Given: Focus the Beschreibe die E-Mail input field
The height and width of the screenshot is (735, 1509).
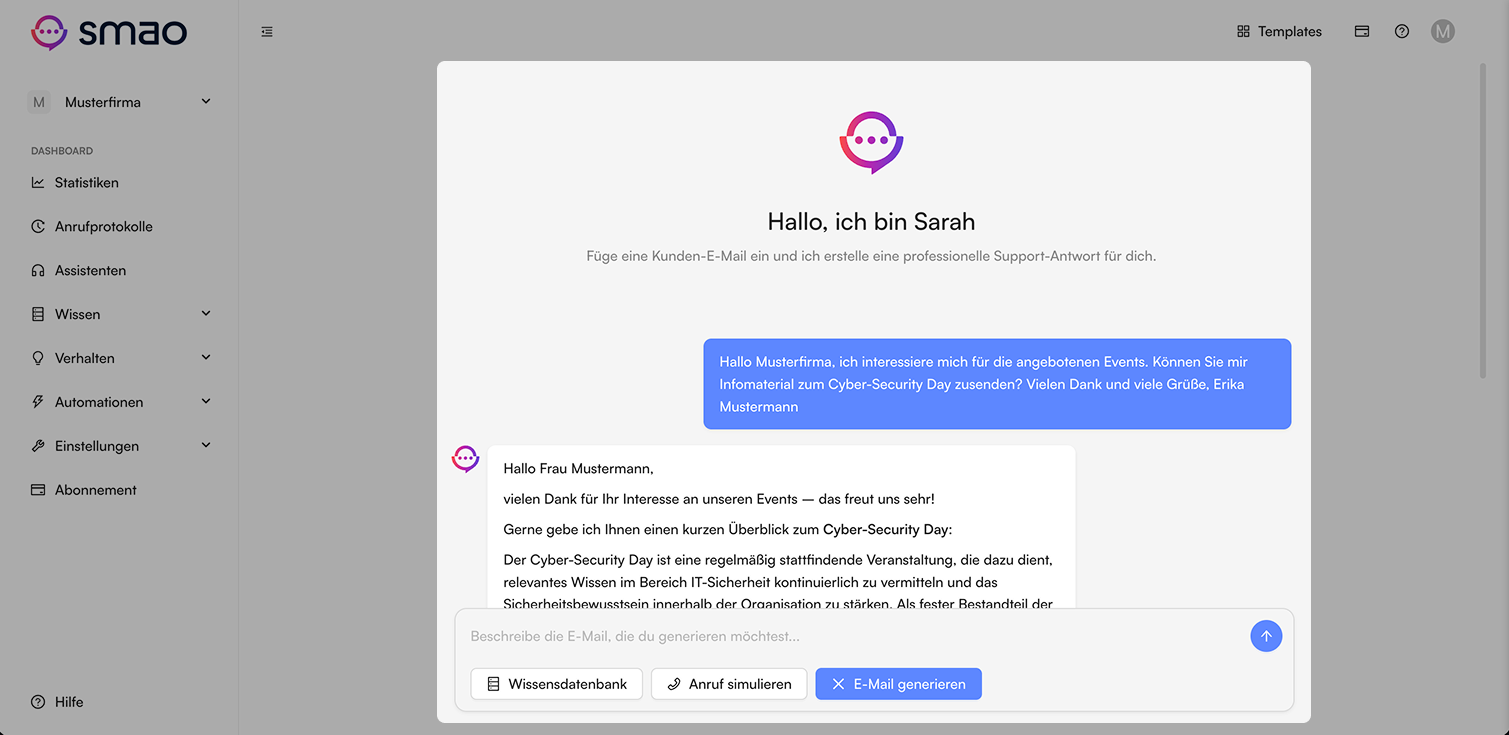Looking at the screenshot, I should tap(855, 636).
